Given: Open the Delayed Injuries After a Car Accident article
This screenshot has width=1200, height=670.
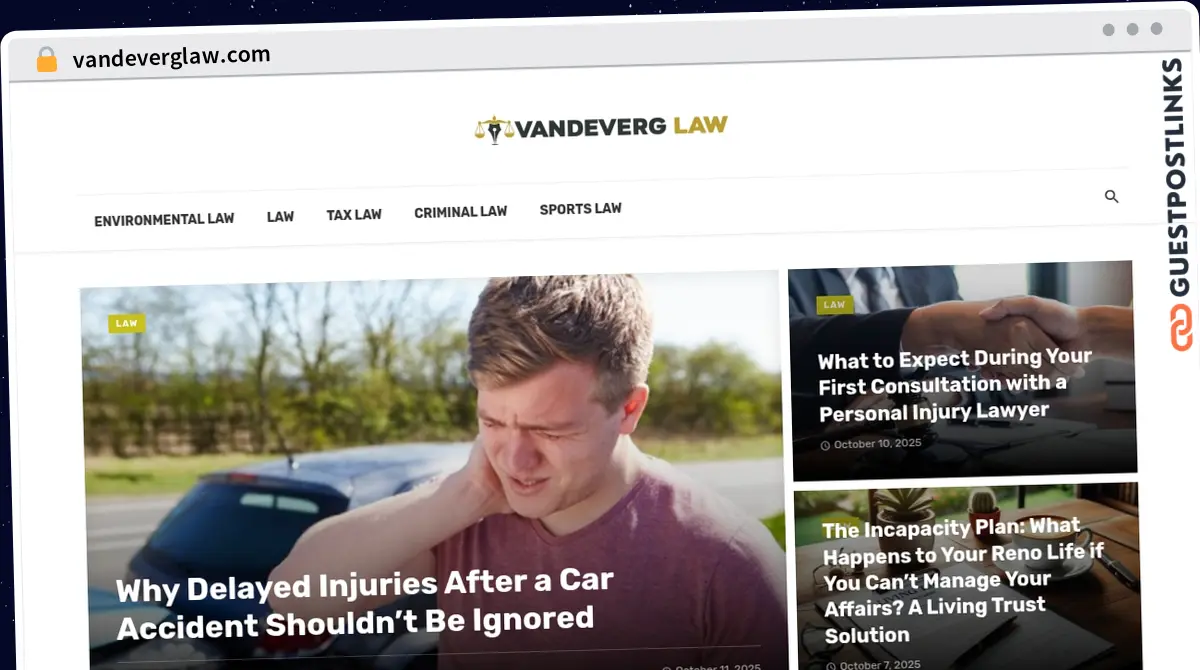Looking at the screenshot, I should coord(365,603).
